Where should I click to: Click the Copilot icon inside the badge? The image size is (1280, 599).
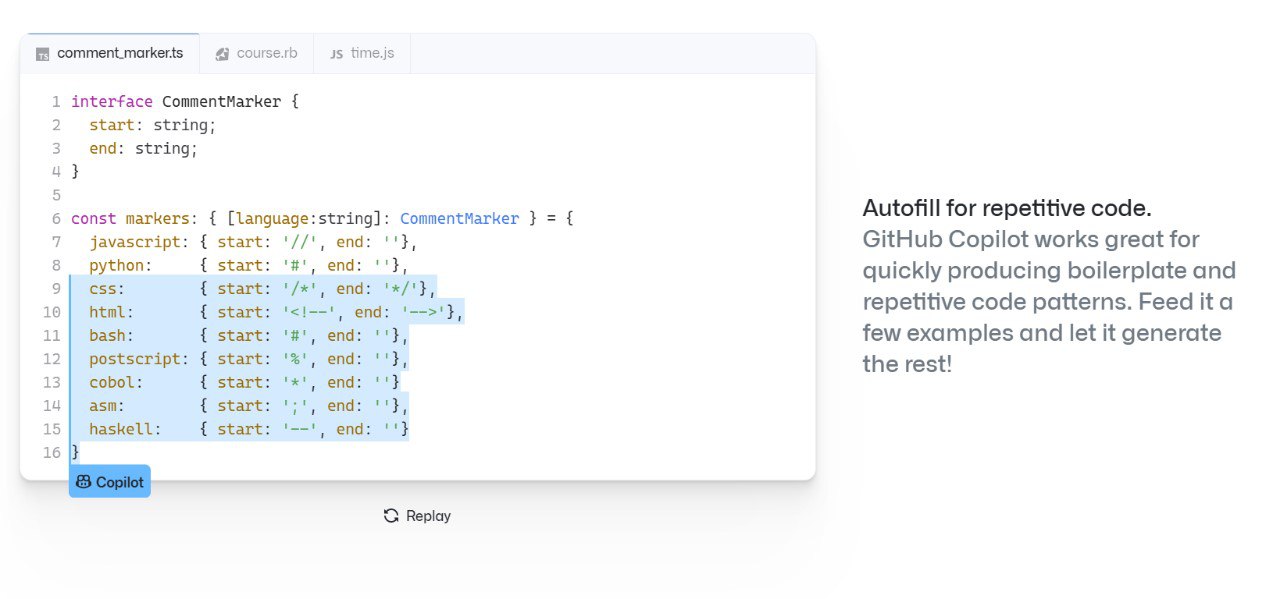click(x=84, y=481)
